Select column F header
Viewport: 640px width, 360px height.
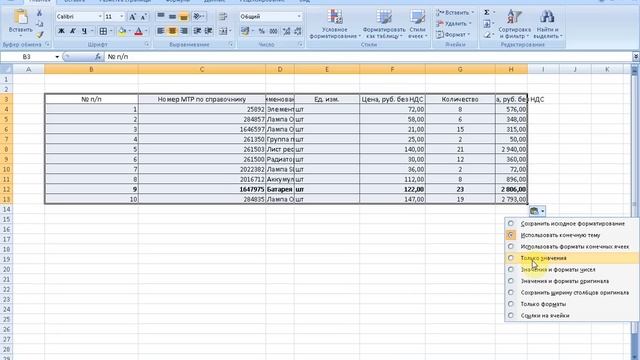(x=392, y=69)
